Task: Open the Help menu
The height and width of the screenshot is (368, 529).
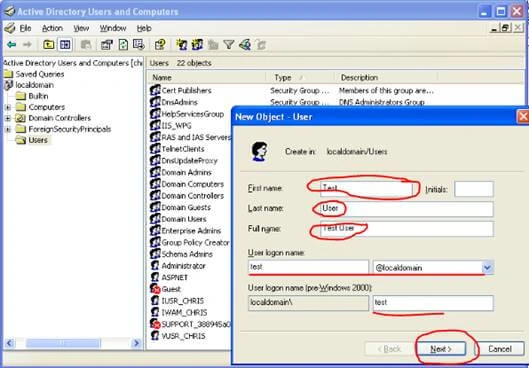Action: click(144, 28)
